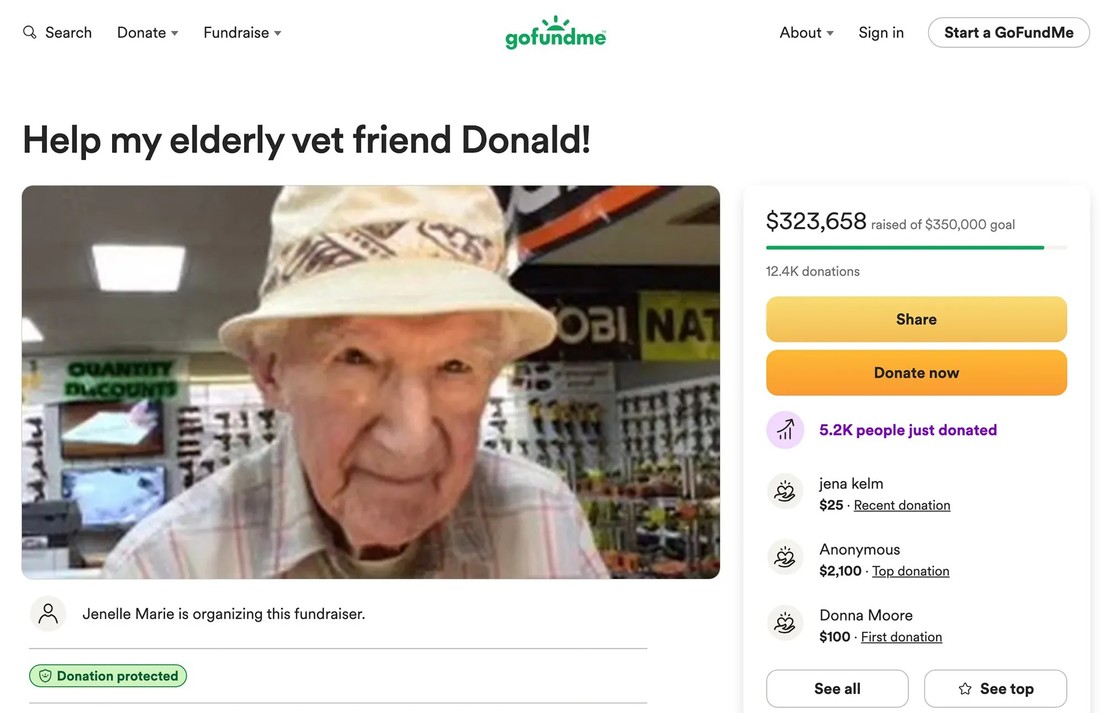This screenshot has height=713, width=1104.
Task: Expand the About dropdown menu
Action: point(806,33)
